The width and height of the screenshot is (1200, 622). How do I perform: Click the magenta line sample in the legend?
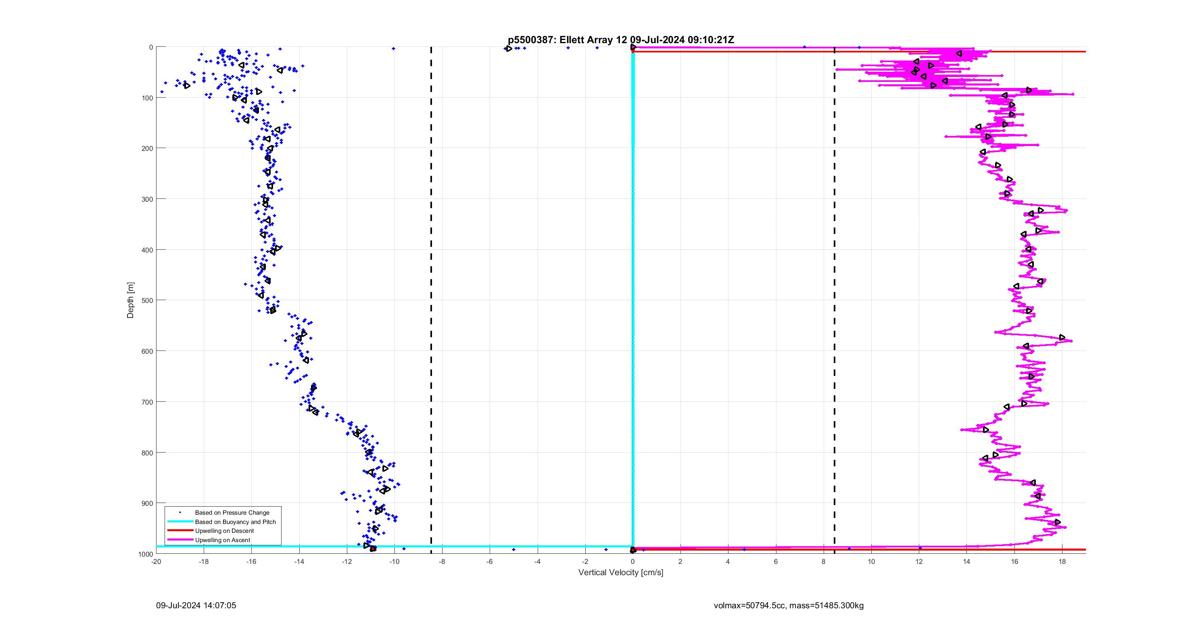tap(179, 540)
